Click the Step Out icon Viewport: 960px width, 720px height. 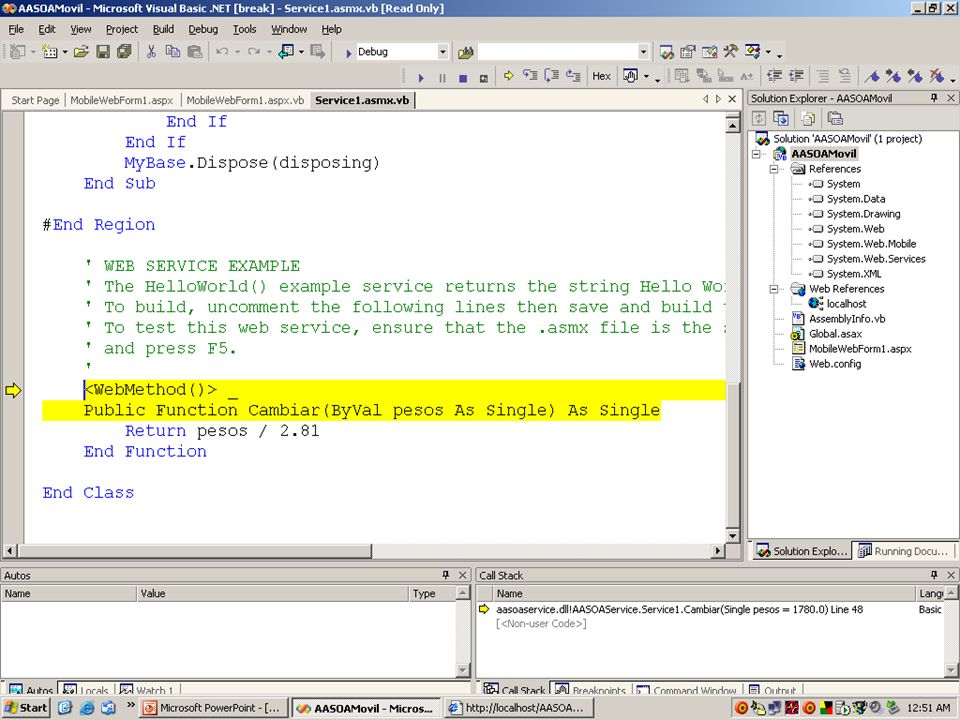pos(573,76)
